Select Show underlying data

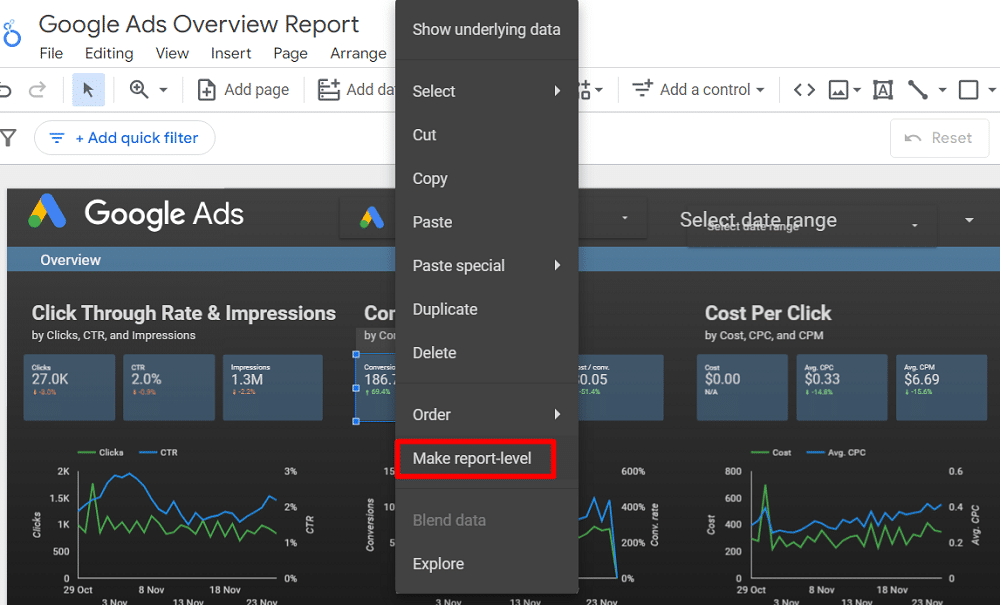tap(487, 30)
